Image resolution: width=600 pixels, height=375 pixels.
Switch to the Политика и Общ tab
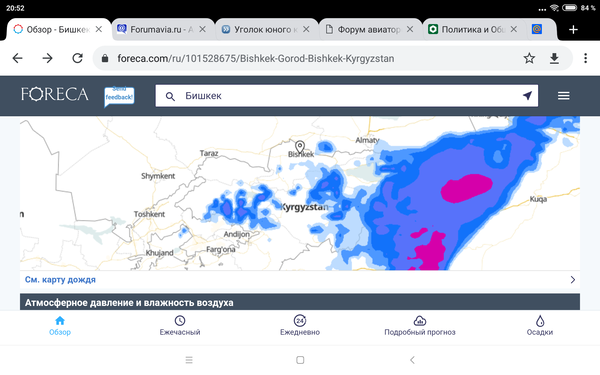coord(469,29)
